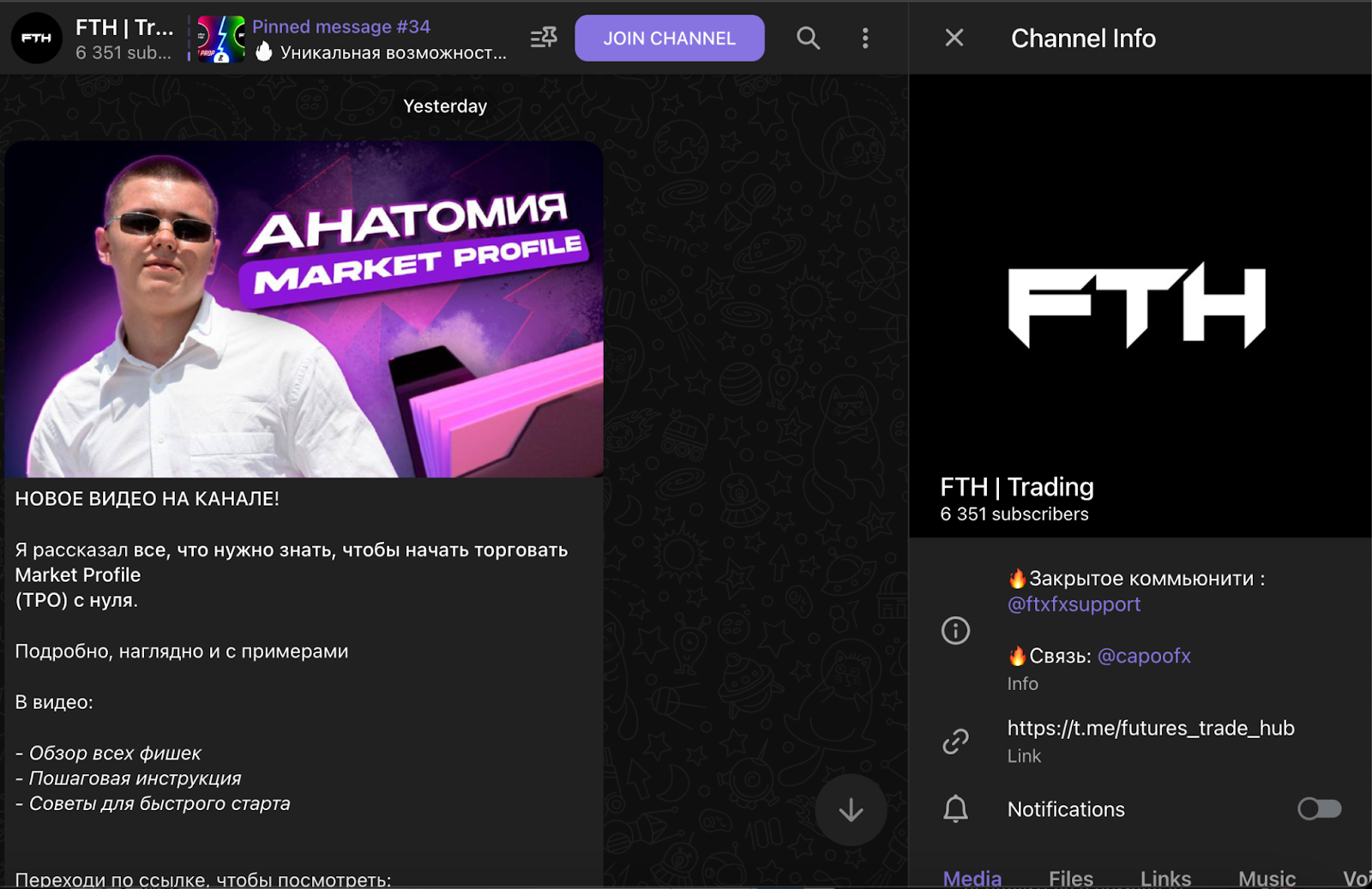Click 'Подробно, наглядно и с примерами' line
This screenshot has width=1372, height=889.
182,652
